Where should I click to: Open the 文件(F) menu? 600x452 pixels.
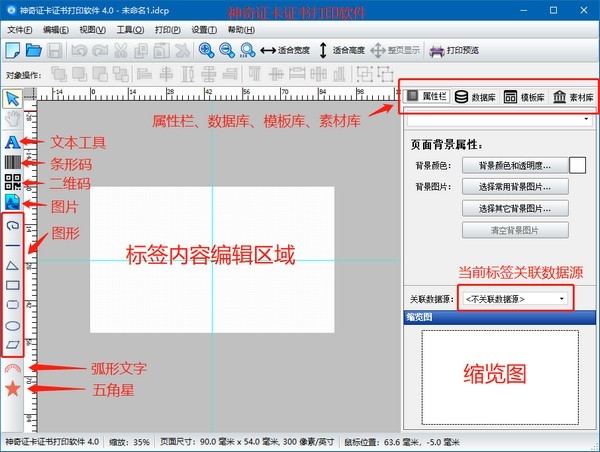click(20, 30)
